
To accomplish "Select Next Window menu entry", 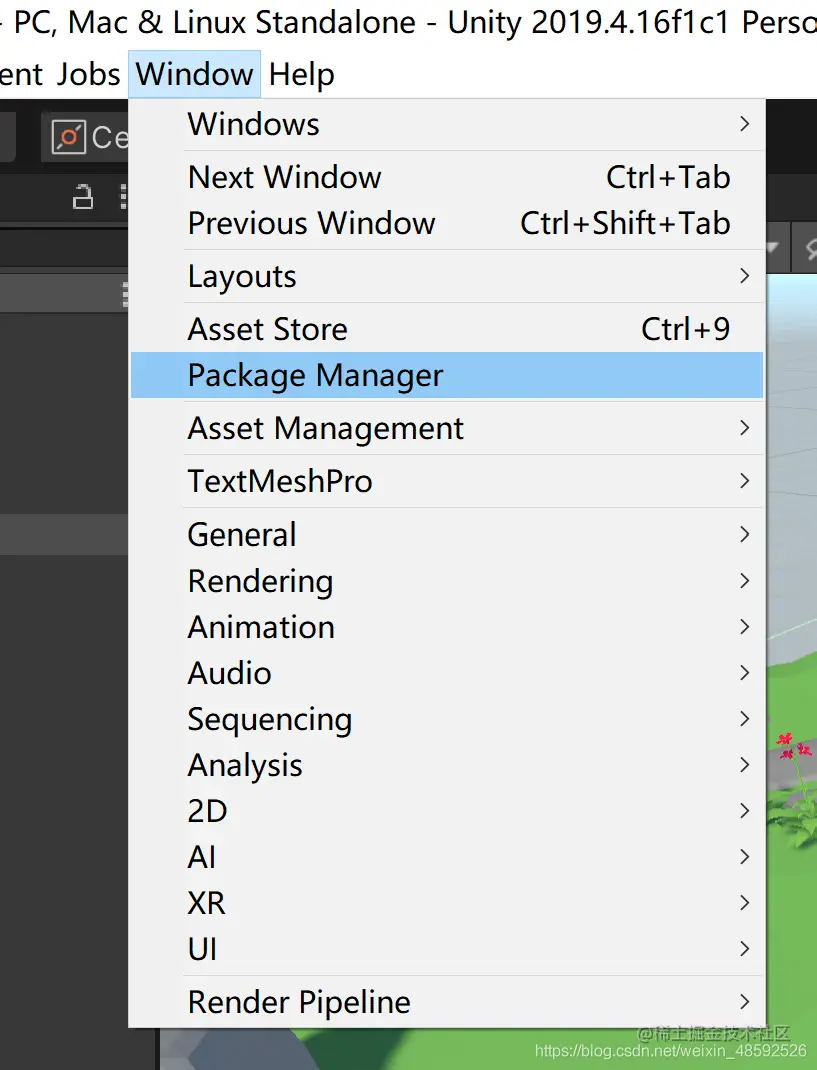I will pyautogui.click(x=447, y=177).
